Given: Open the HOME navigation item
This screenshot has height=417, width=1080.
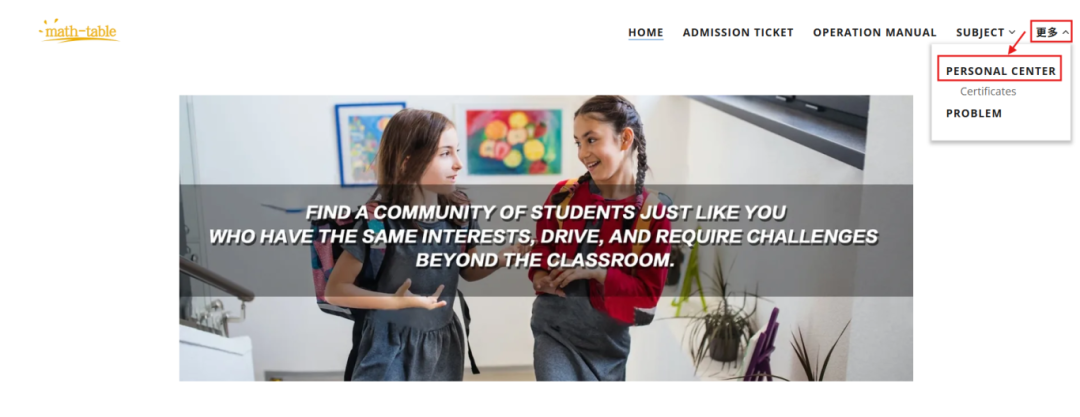Looking at the screenshot, I should tap(645, 32).
